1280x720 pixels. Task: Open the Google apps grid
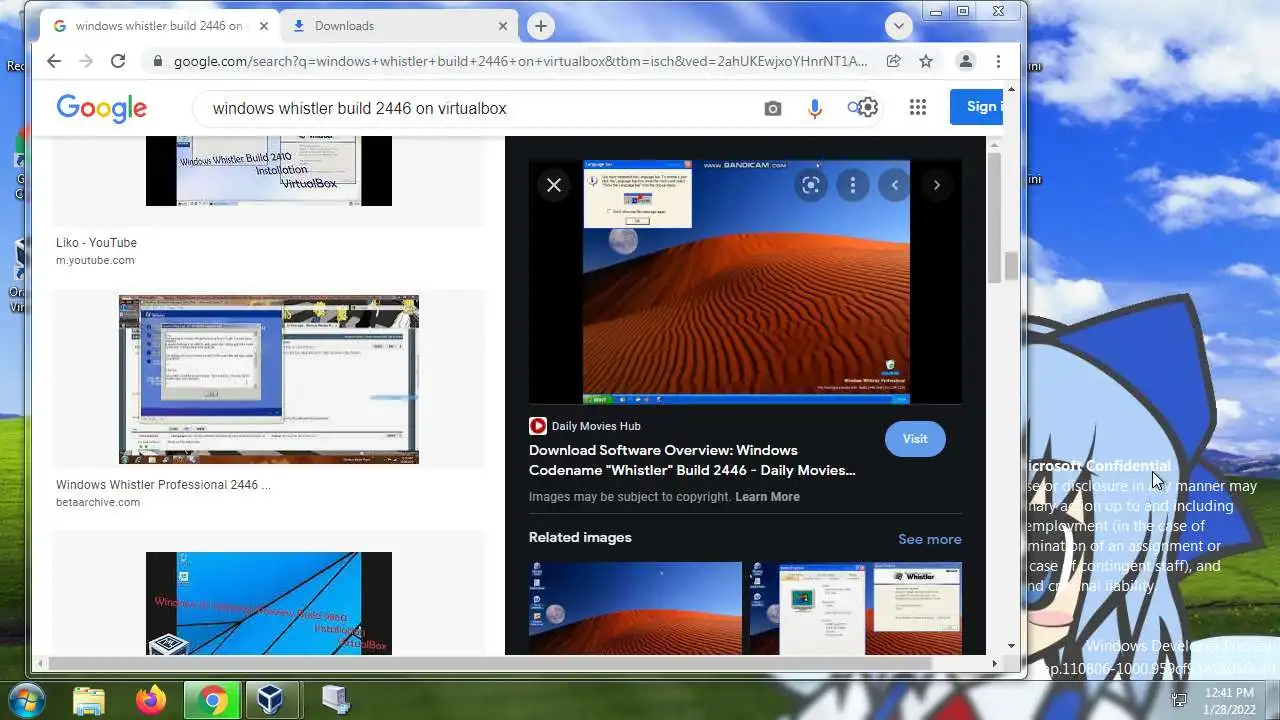[x=918, y=108]
